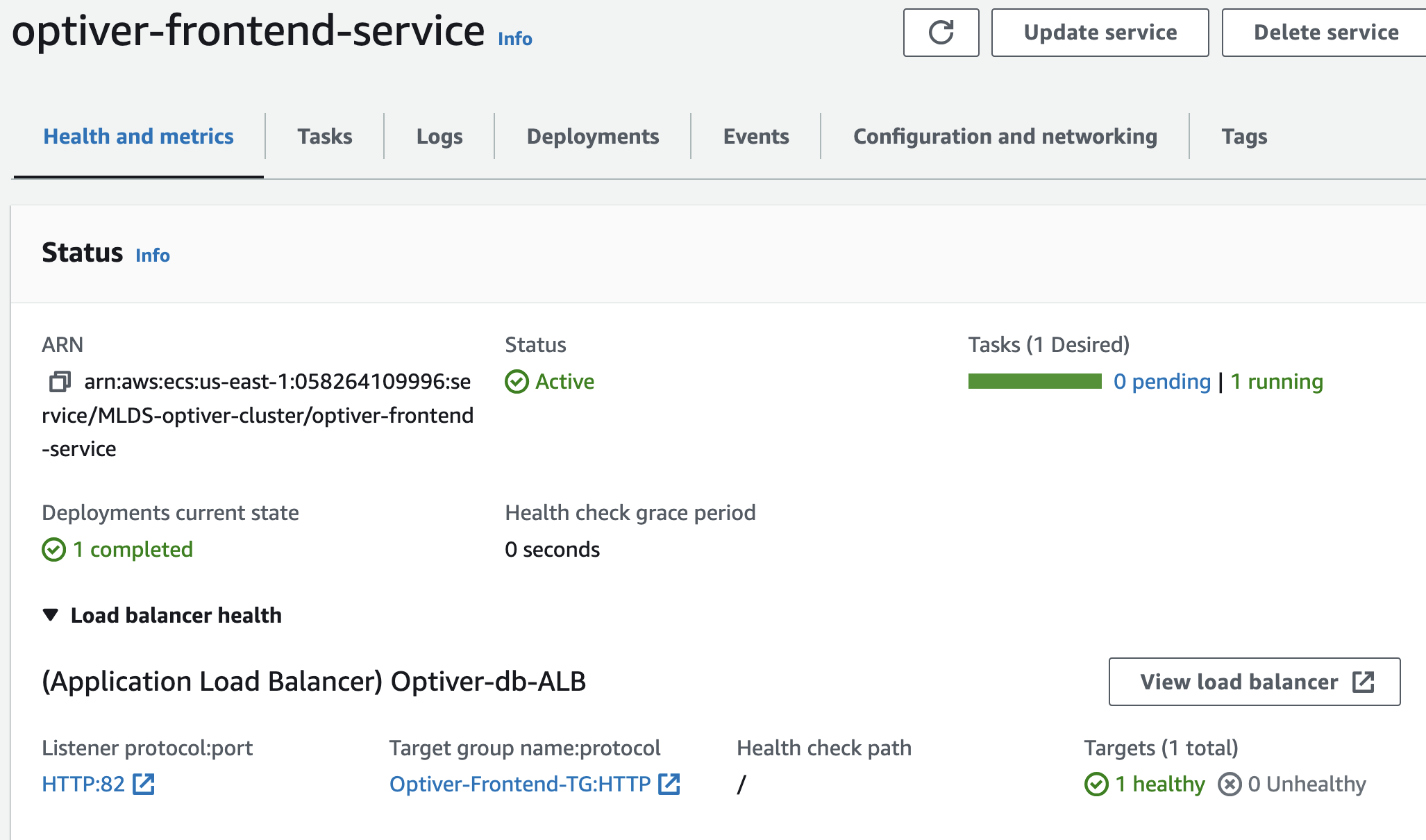Open Info link beside service name
1426x840 pixels.
(515, 39)
